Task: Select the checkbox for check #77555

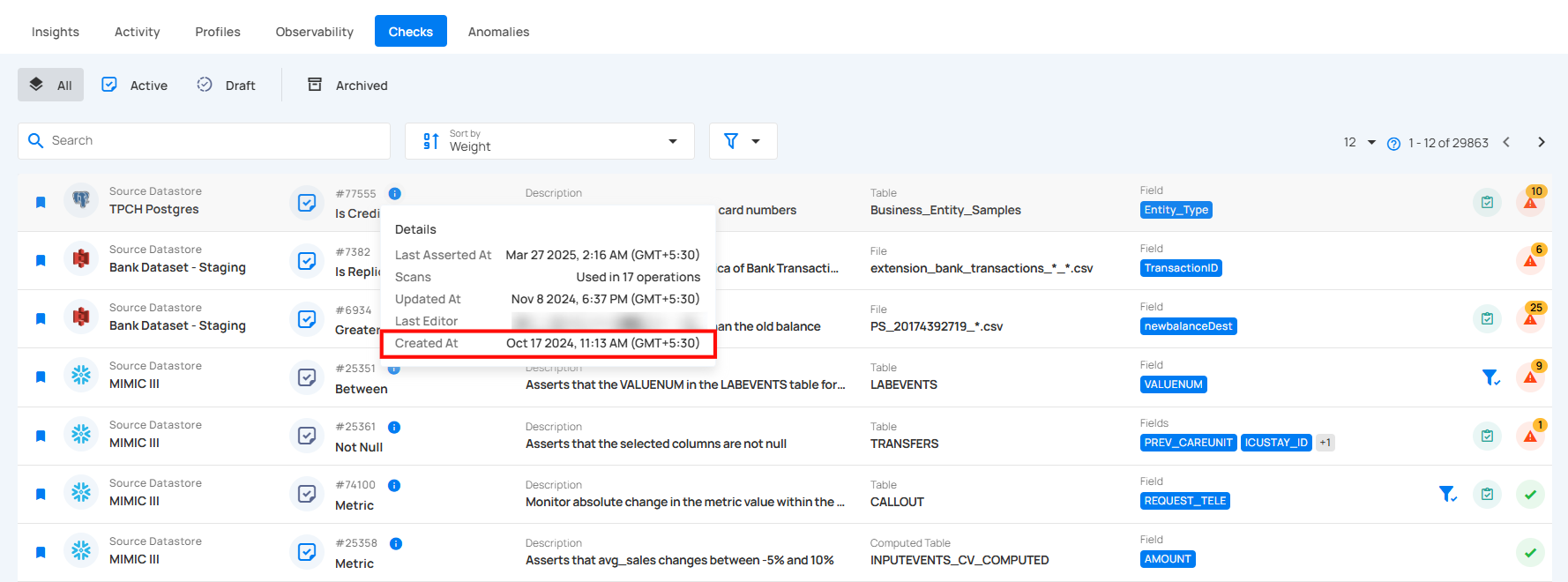Action: 307,203
